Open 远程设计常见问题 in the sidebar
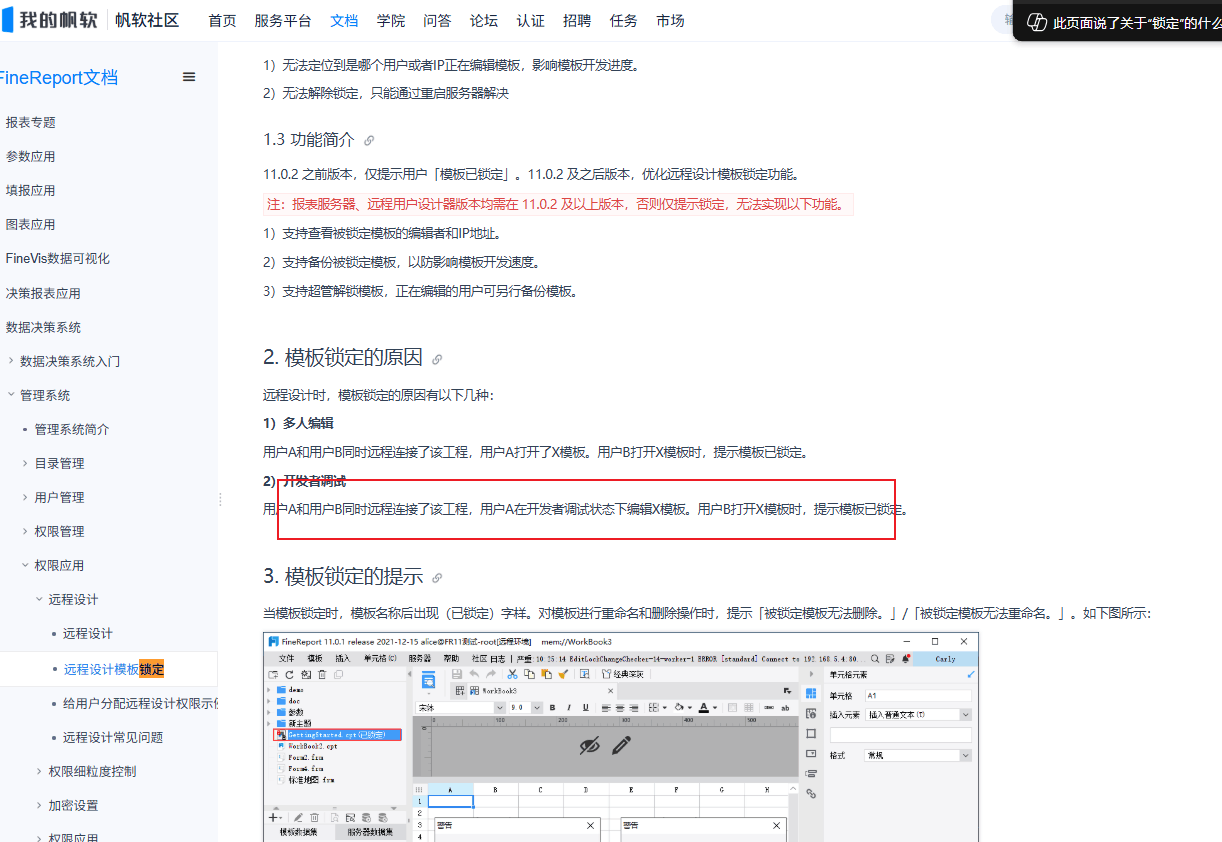The image size is (1222, 842). (x=113, y=737)
